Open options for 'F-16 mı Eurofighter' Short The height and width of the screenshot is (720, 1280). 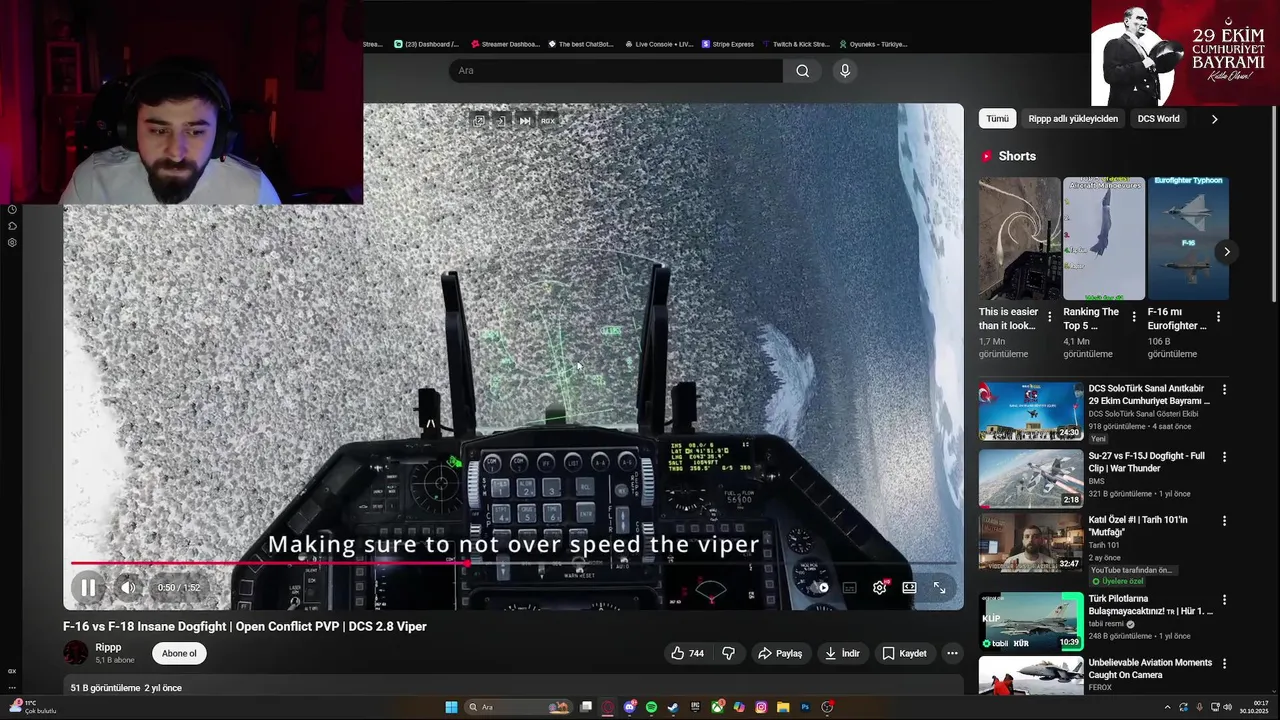[1218, 317]
